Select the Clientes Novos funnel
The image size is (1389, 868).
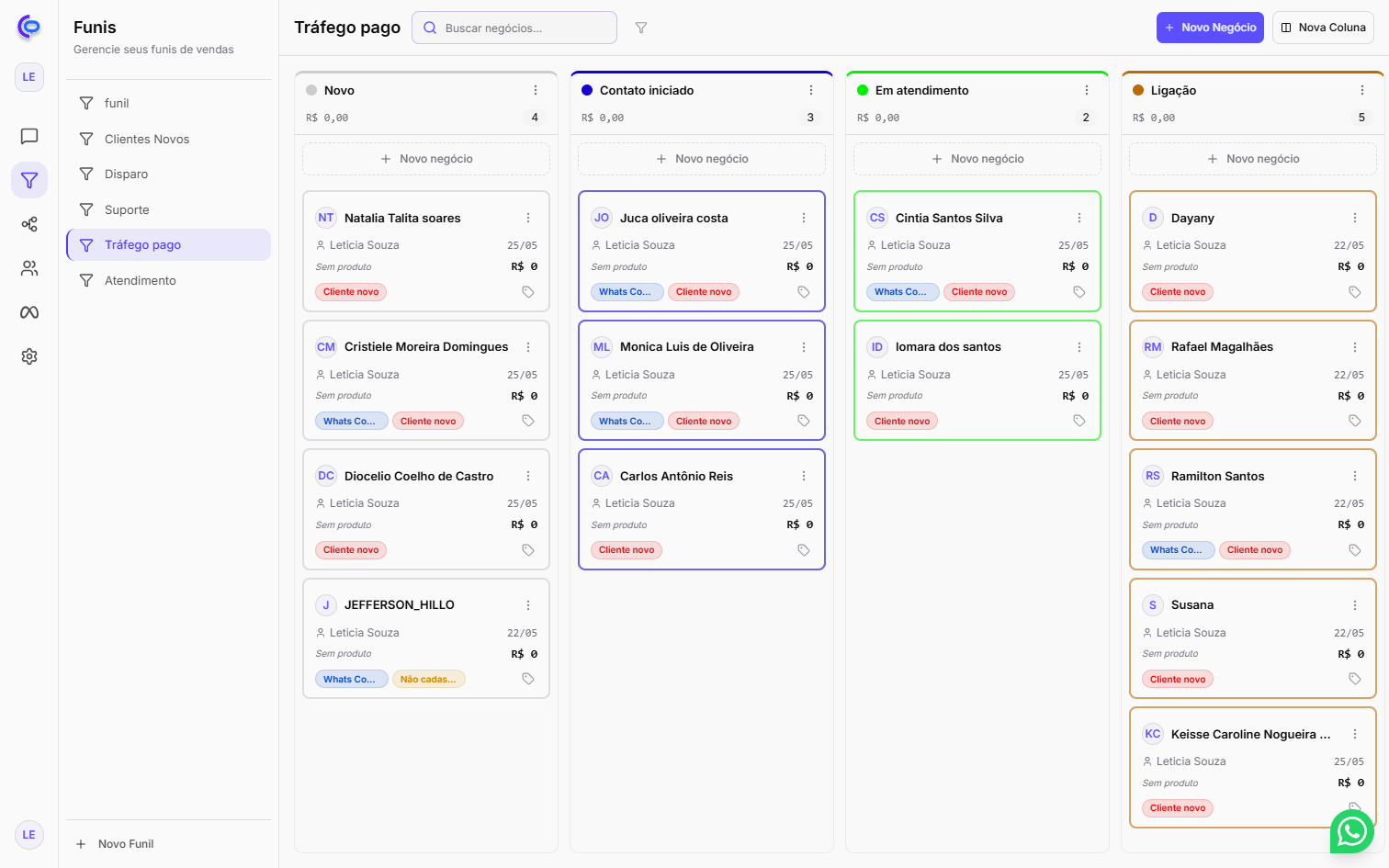coord(169,139)
